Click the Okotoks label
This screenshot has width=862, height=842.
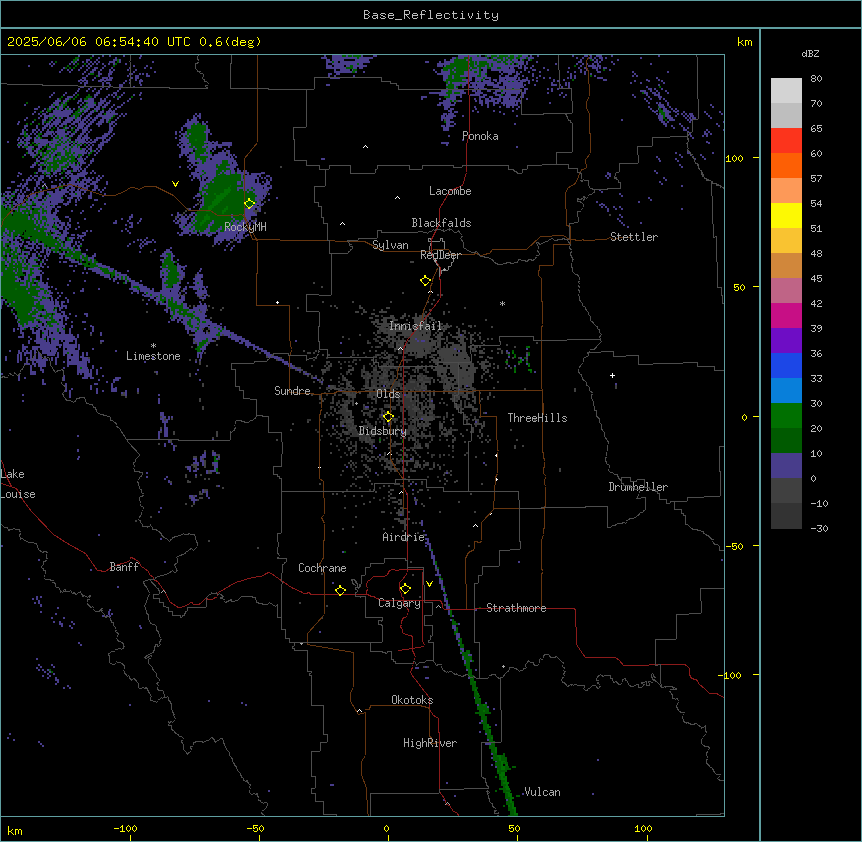click(412, 700)
